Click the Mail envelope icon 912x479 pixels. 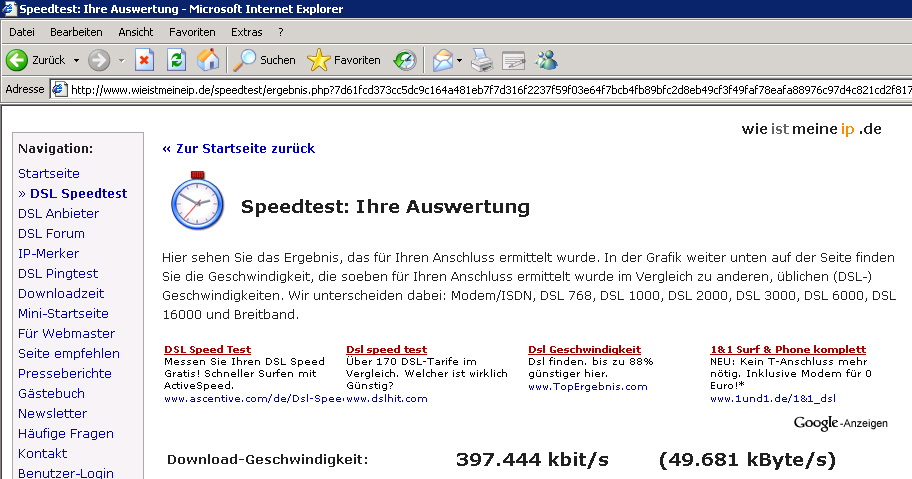click(x=443, y=60)
